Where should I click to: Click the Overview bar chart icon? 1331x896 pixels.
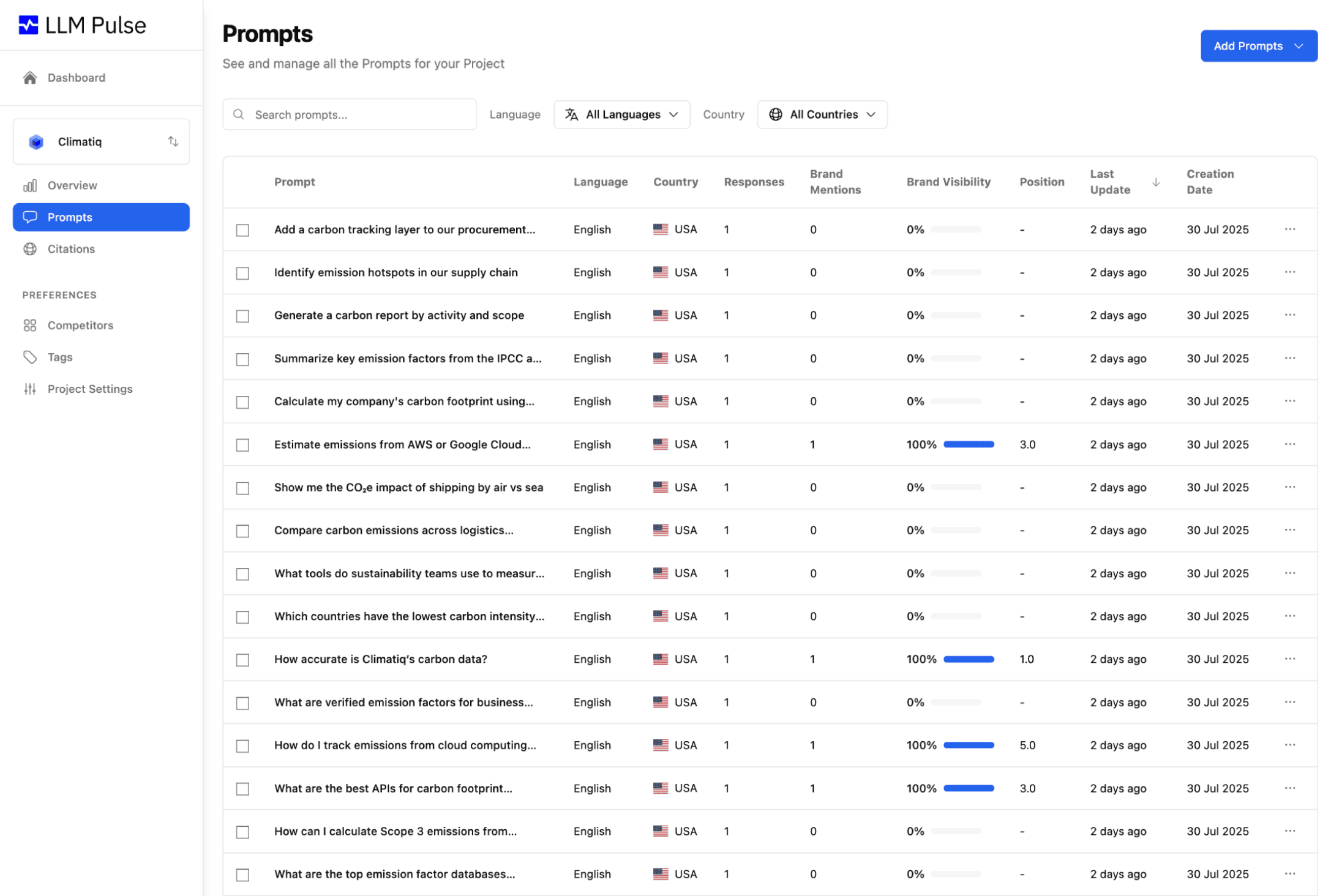click(30, 185)
